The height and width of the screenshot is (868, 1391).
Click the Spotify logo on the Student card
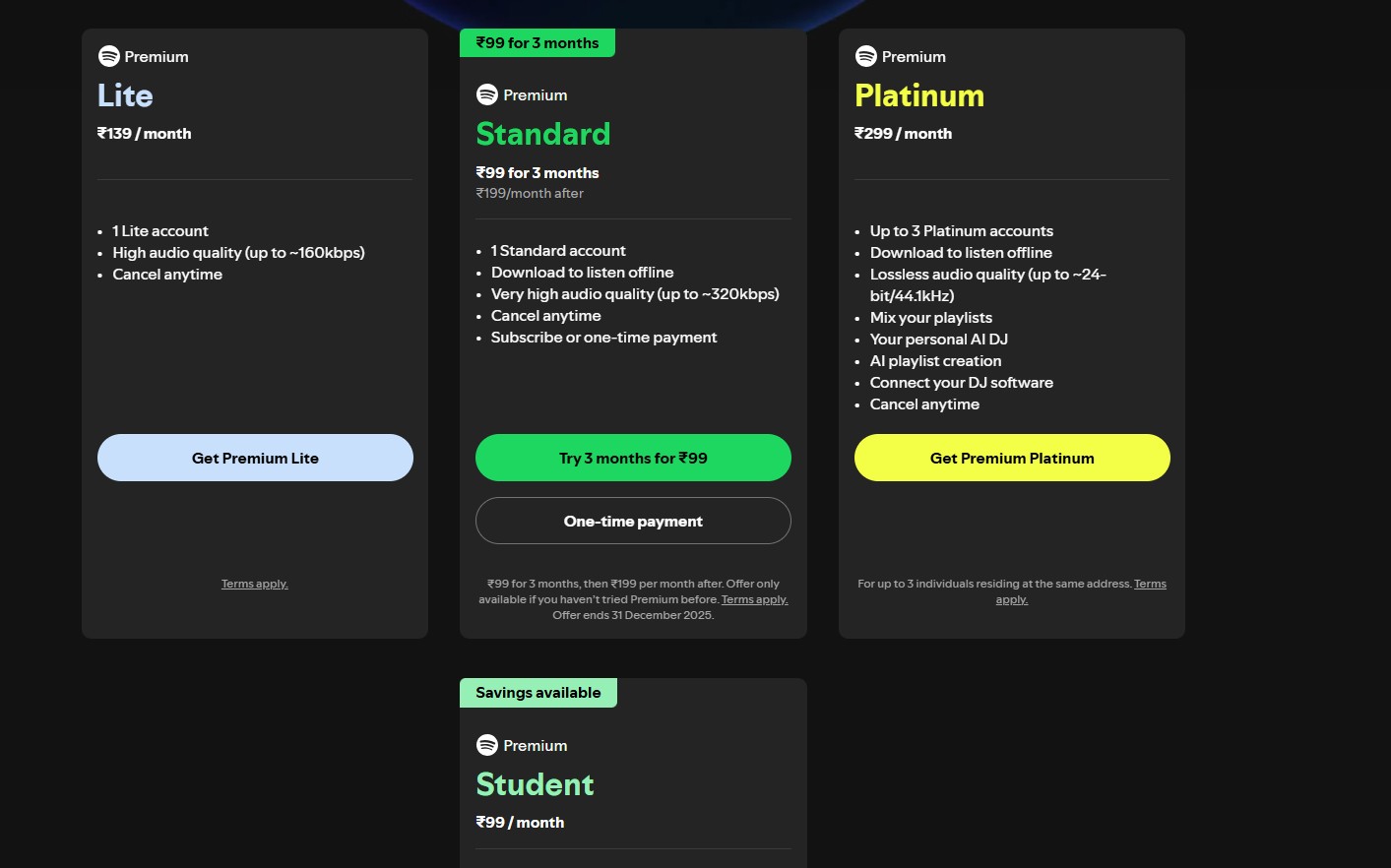point(486,745)
